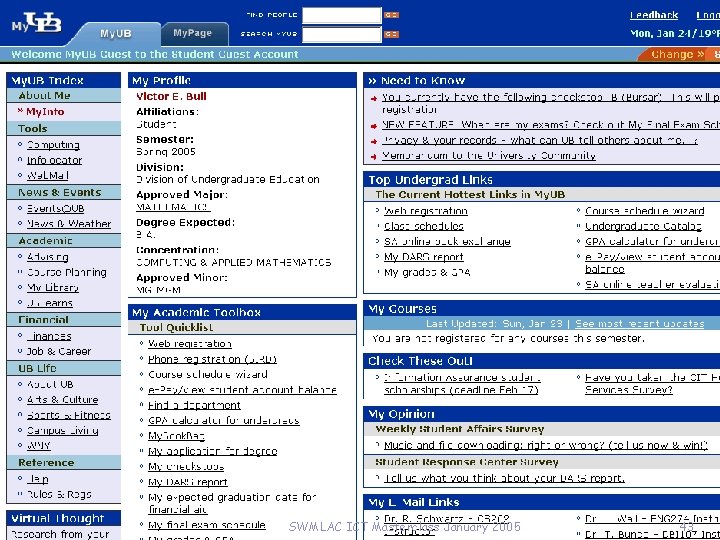Switch to the MyUB tab

tap(116, 34)
